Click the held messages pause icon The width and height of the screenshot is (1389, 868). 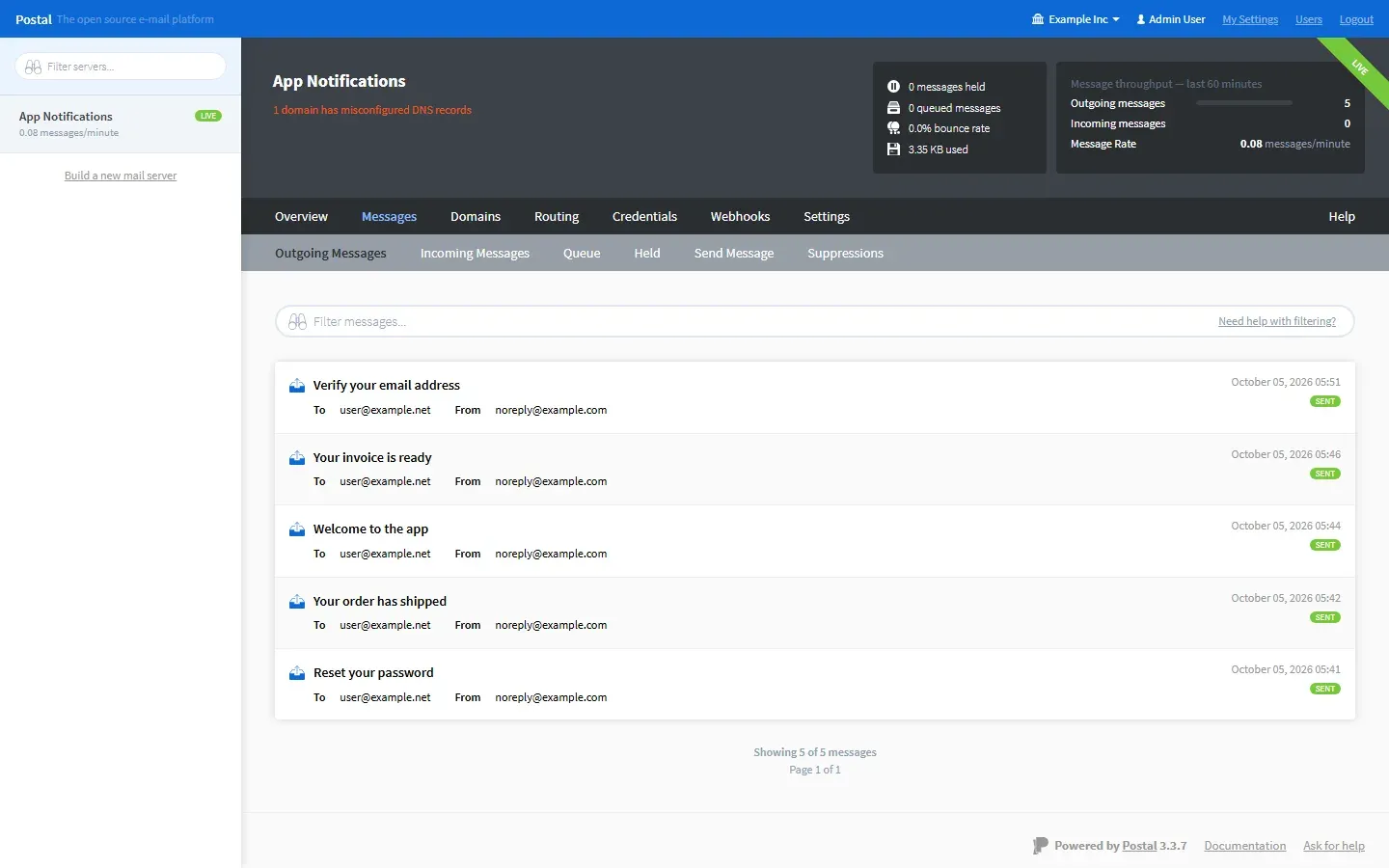[893, 87]
